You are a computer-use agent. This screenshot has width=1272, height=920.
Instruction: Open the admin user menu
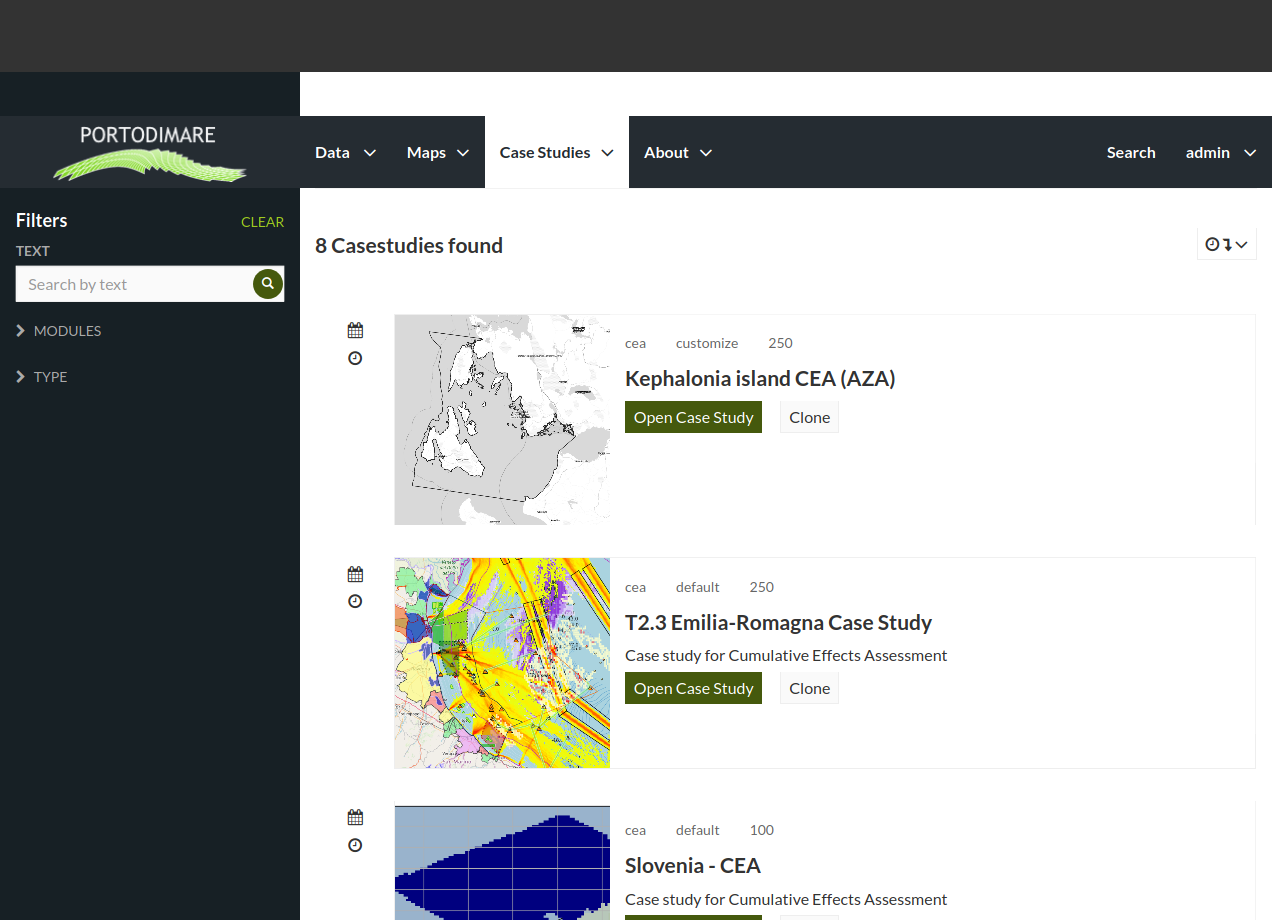pyautogui.click(x=1221, y=152)
